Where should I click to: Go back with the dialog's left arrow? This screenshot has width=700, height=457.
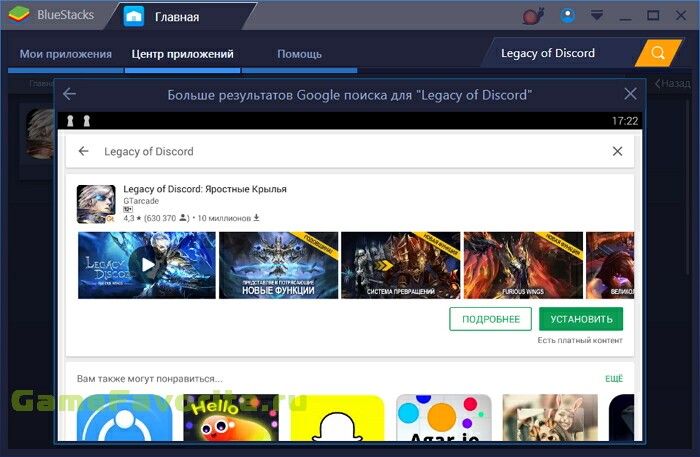[69, 94]
